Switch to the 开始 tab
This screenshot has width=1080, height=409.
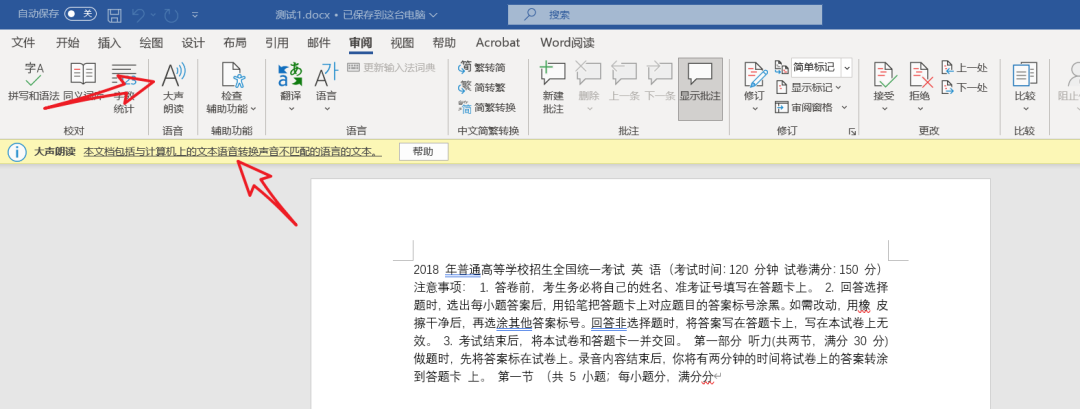68,43
